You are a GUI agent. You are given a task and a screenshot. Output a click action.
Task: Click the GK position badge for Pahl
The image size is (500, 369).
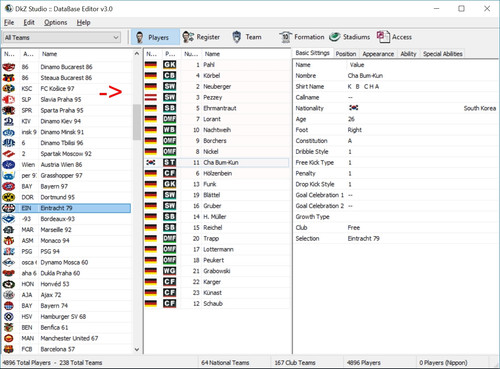pos(169,65)
